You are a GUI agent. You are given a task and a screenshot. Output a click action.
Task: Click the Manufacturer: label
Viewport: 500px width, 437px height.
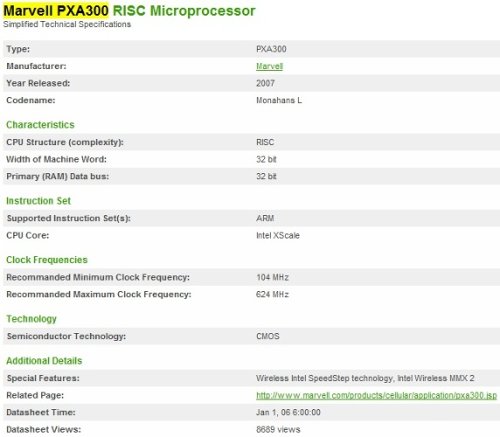(x=36, y=66)
